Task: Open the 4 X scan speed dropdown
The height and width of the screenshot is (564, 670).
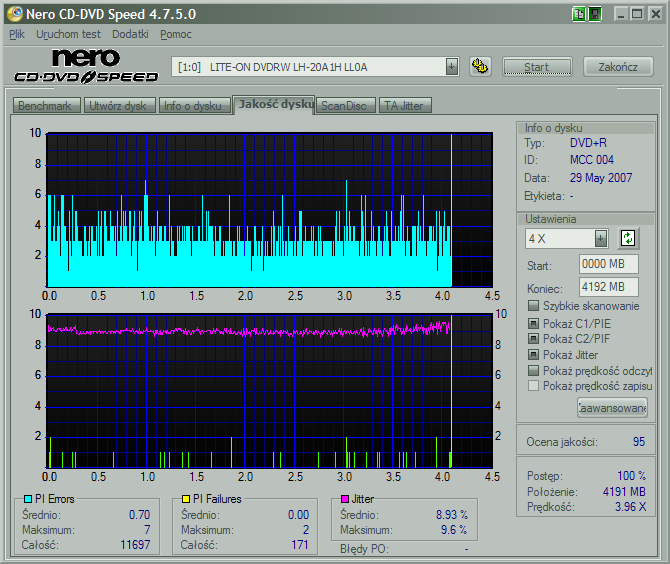Action: pos(600,238)
